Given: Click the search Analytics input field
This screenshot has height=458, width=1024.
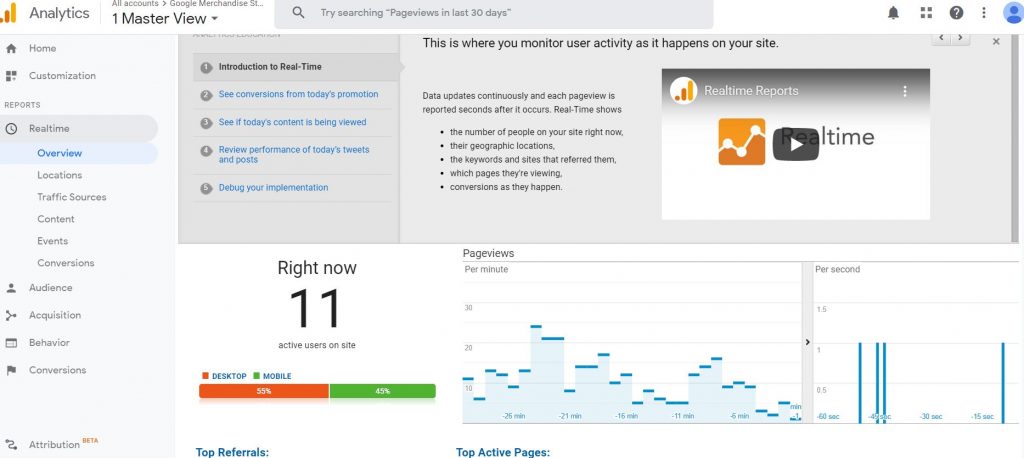Looking at the screenshot, I should 494,13.
